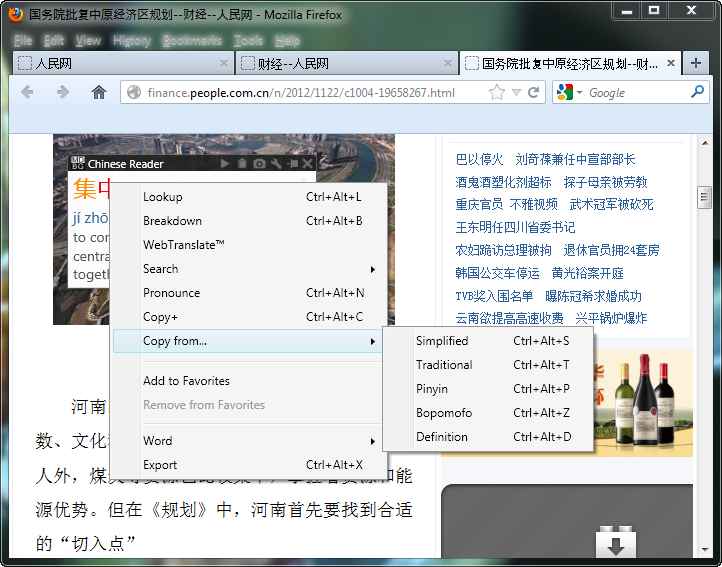The image size is (722, 567).
Task: Open the View menu
Action: [x=88, y=41]
